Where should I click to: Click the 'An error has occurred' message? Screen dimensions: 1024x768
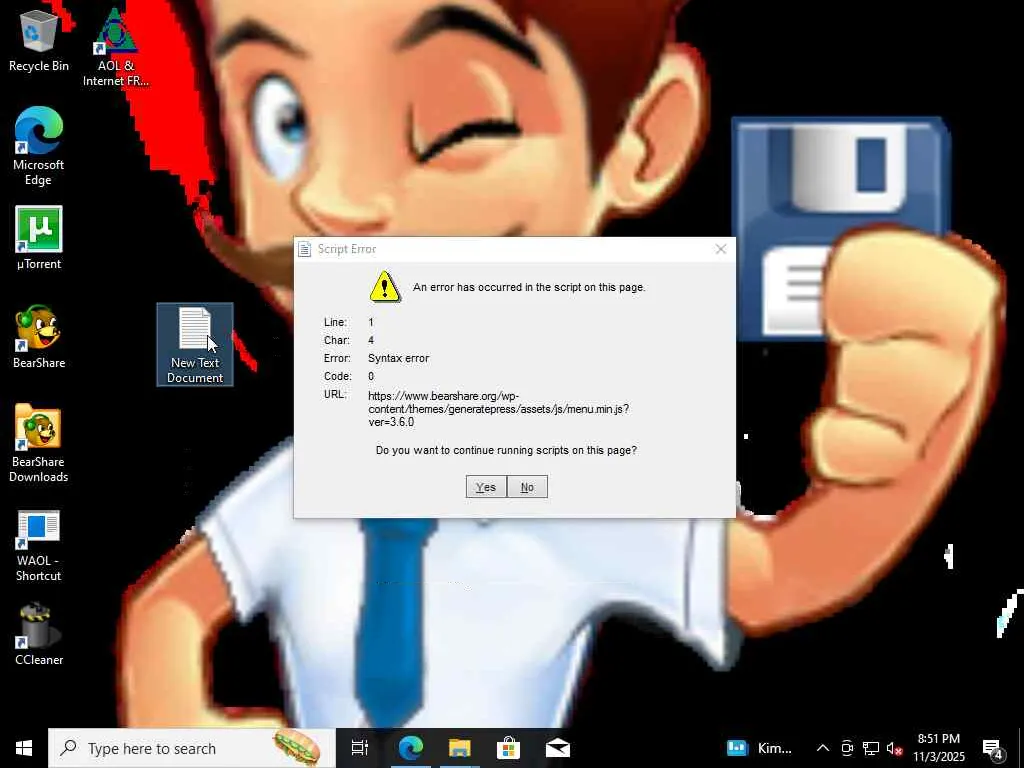click(x=529, y=287)
